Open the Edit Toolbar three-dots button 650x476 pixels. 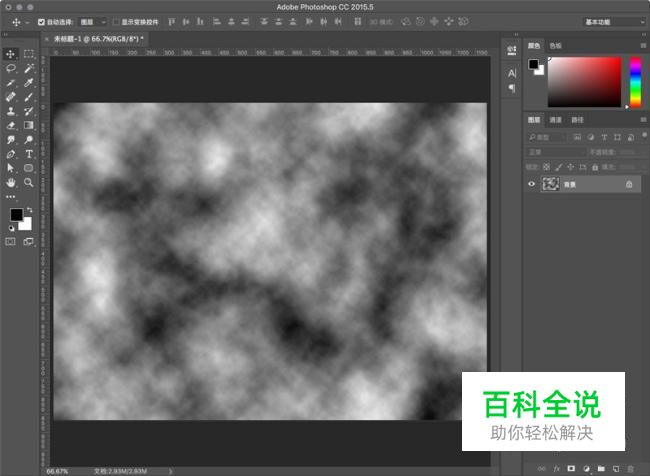[10, 197]
